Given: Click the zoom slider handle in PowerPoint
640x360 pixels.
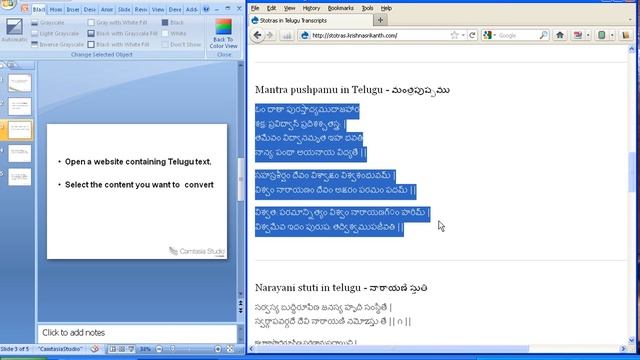Looking at the screenshot, I should 173,349.
